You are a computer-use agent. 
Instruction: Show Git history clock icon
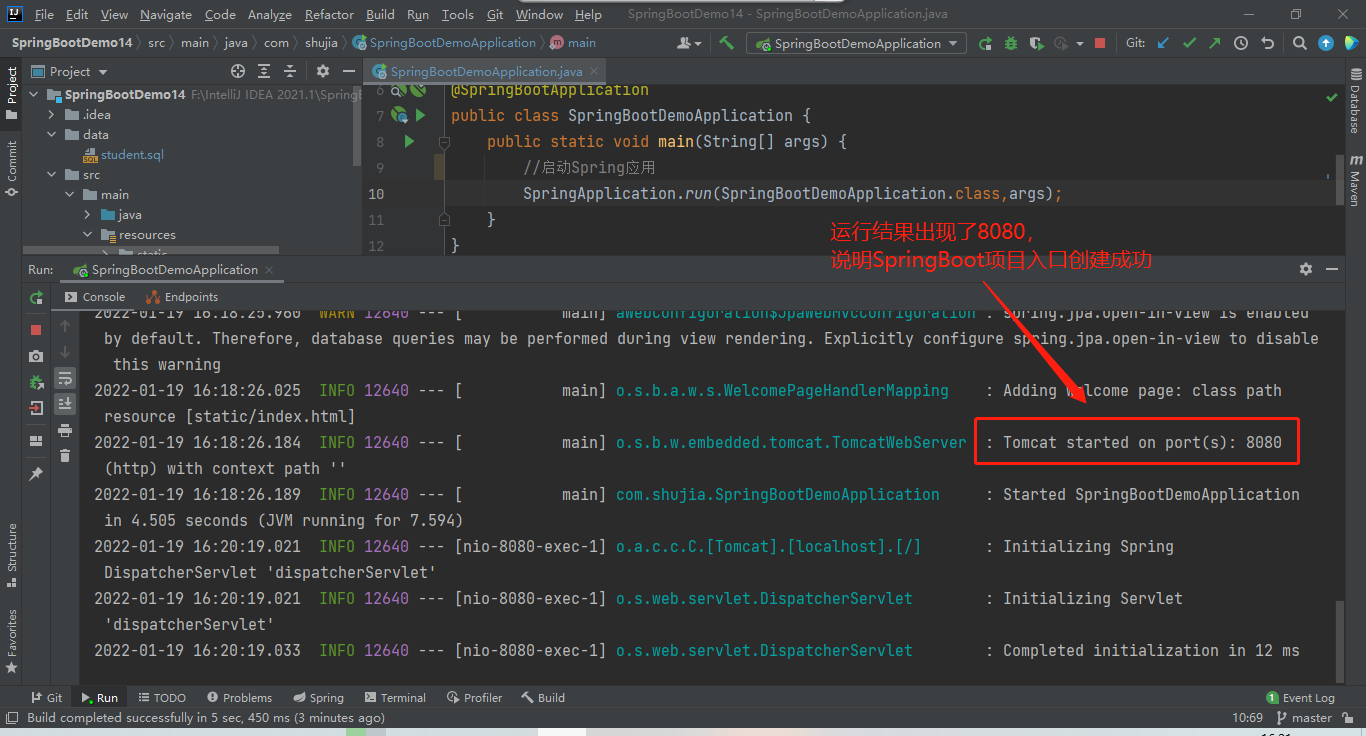(x=1241, y=43)
